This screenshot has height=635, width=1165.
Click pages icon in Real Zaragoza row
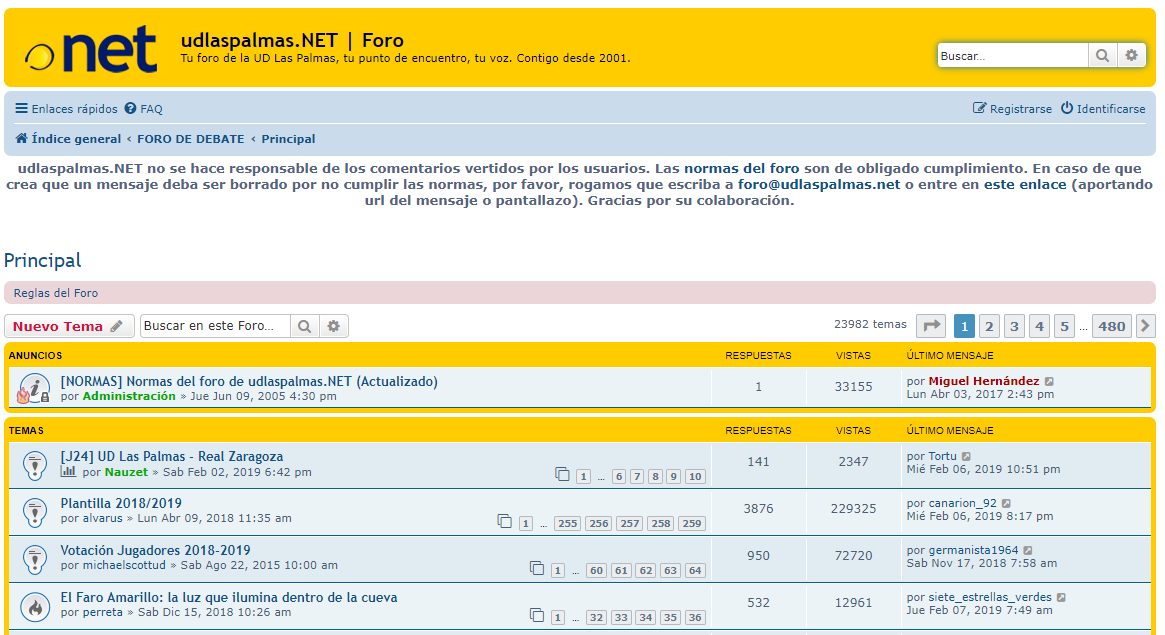pyautogui.click(x=562, y=475)
